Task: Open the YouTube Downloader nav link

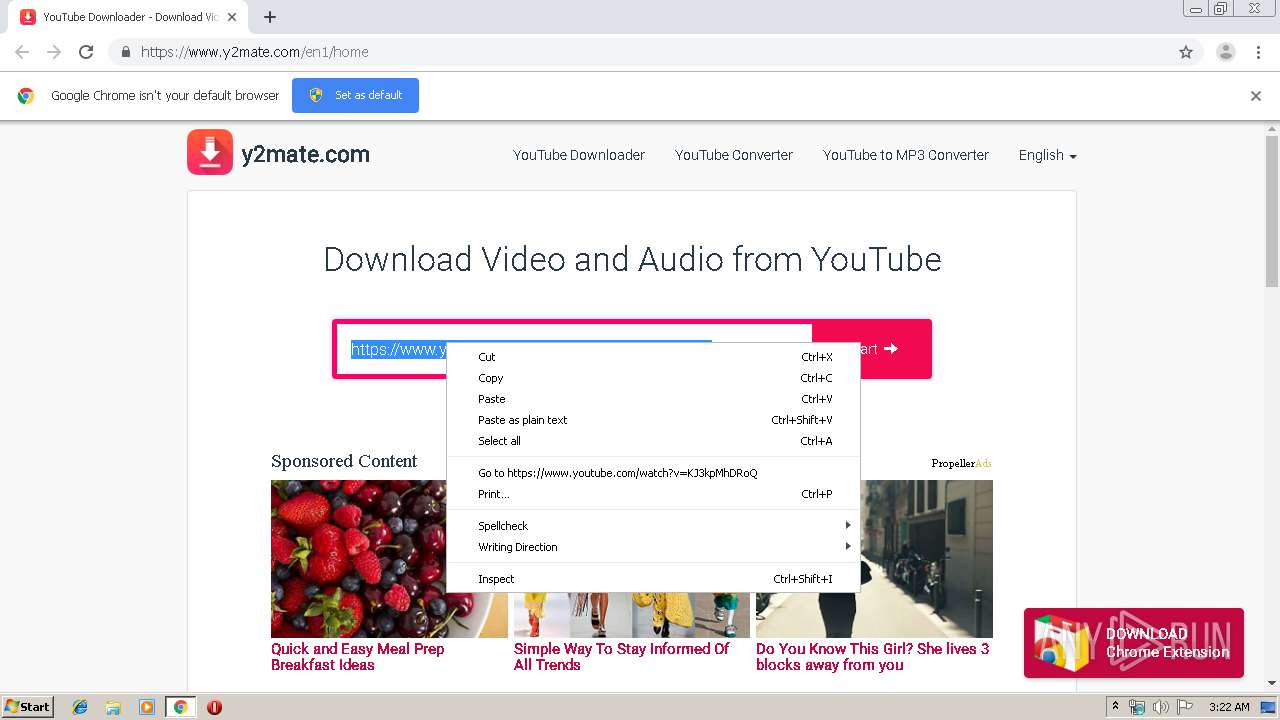Action: click(x=579, y=155)
